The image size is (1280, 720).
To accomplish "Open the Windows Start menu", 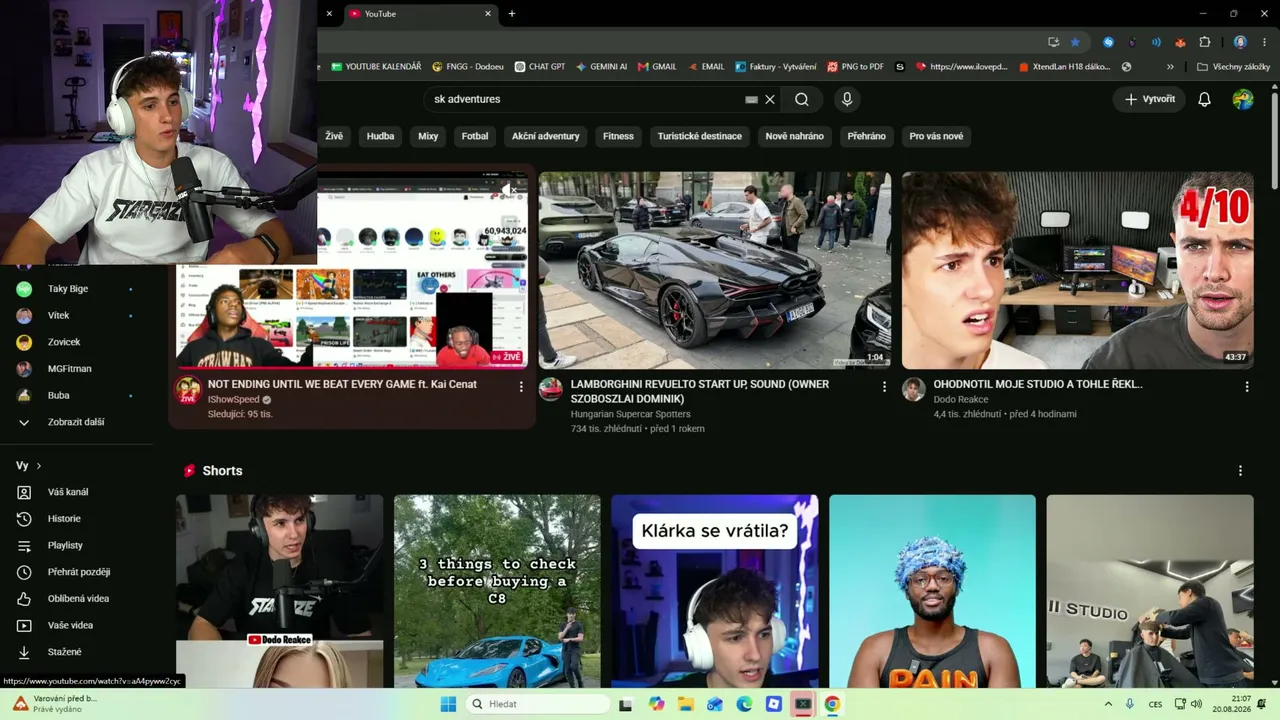I will (449, 704).
